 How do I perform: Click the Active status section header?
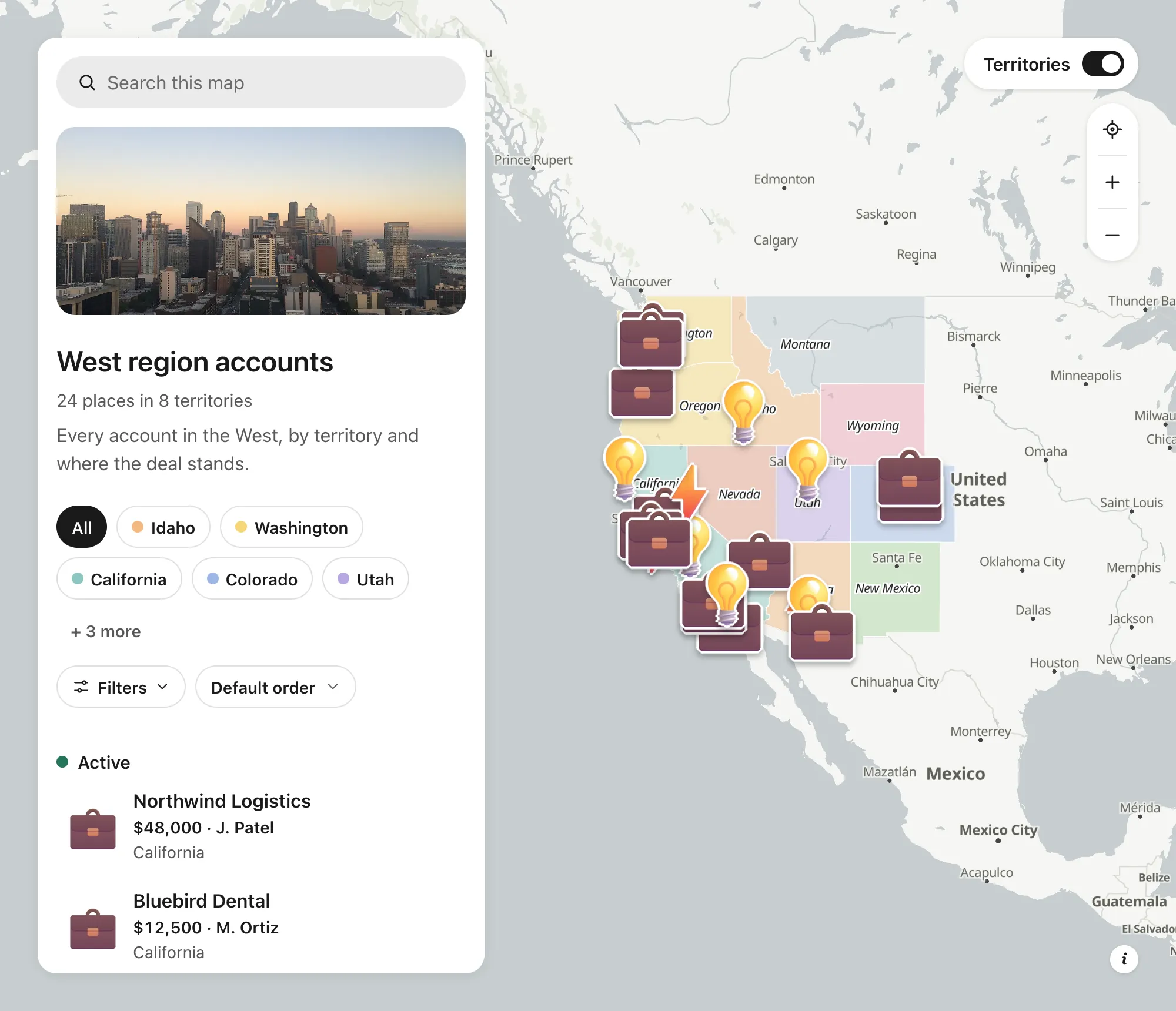93,762
